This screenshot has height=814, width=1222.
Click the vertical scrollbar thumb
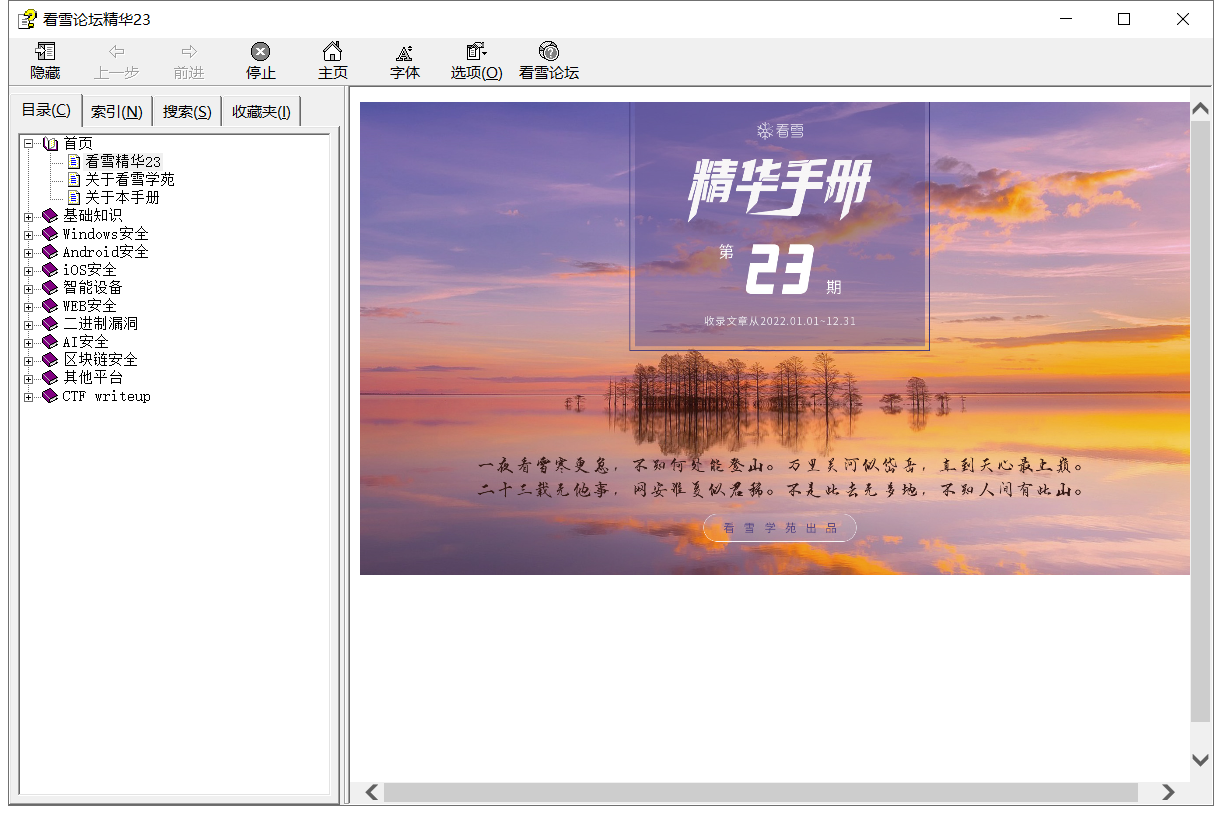[x=1201, y=421]
